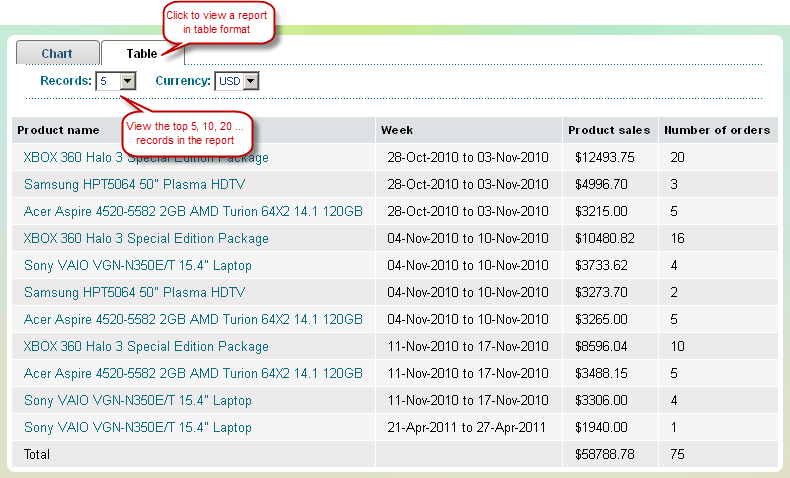This screenshot has height=478, width=790.
Task: Open Acer Aspire link for 28-Oct week
Action: click(193, 212)
